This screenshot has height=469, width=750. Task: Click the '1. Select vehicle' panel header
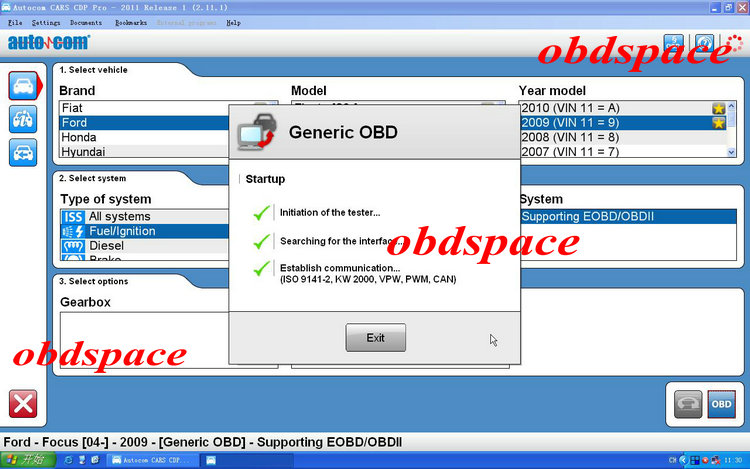click(x=93, y=70)
